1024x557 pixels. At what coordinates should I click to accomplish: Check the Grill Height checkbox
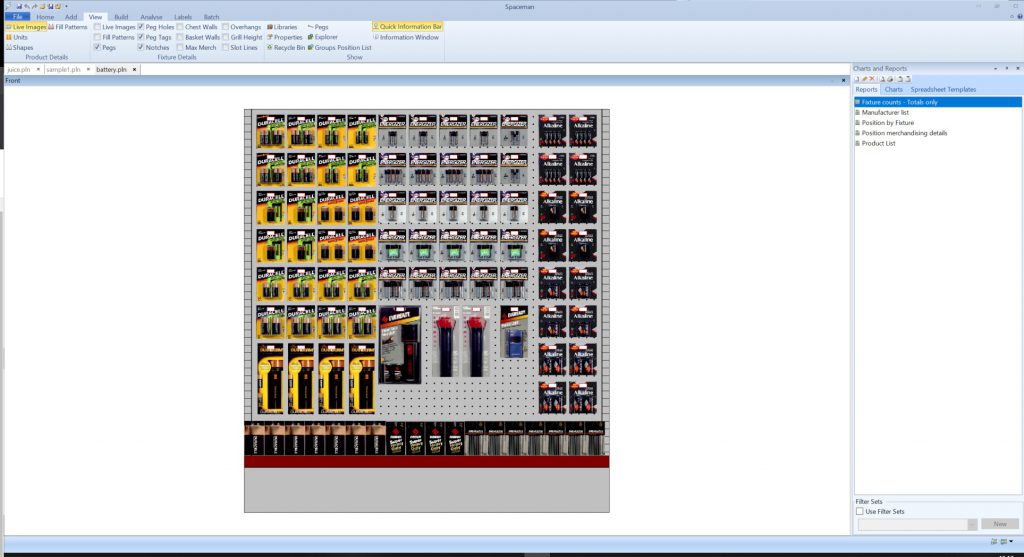[225, 37]
